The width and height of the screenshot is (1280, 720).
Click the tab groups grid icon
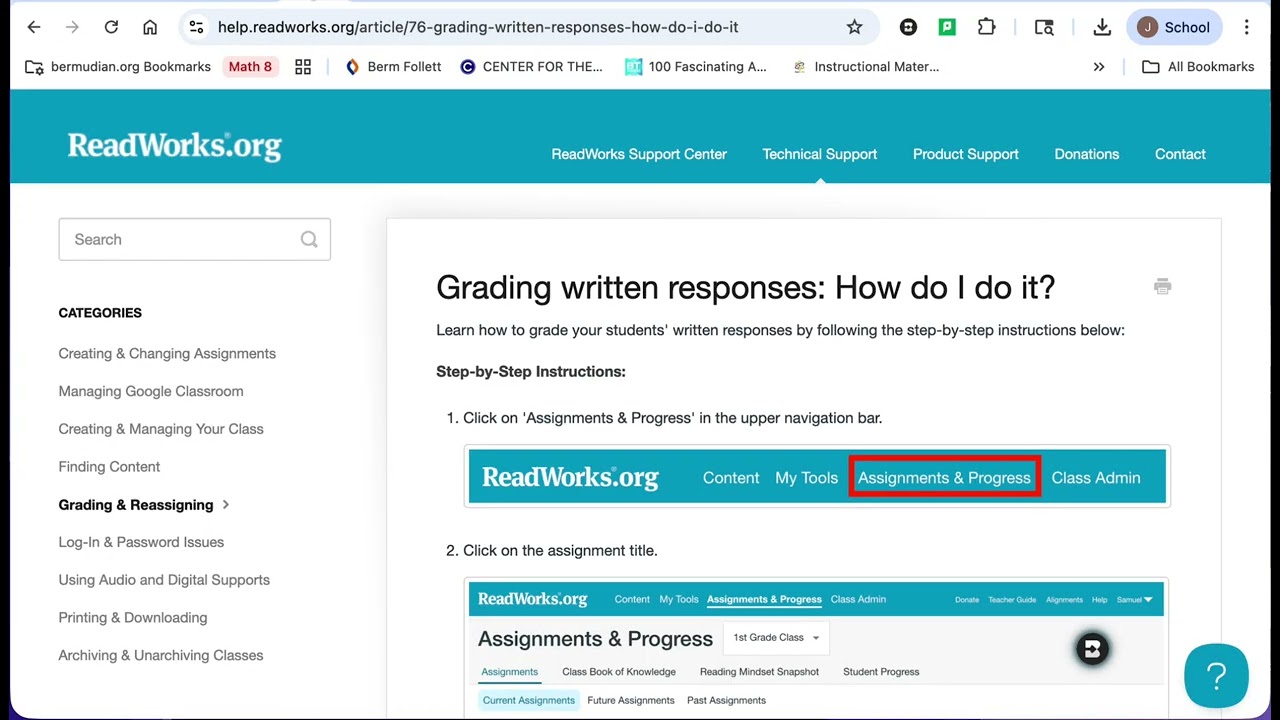point(303,66)
